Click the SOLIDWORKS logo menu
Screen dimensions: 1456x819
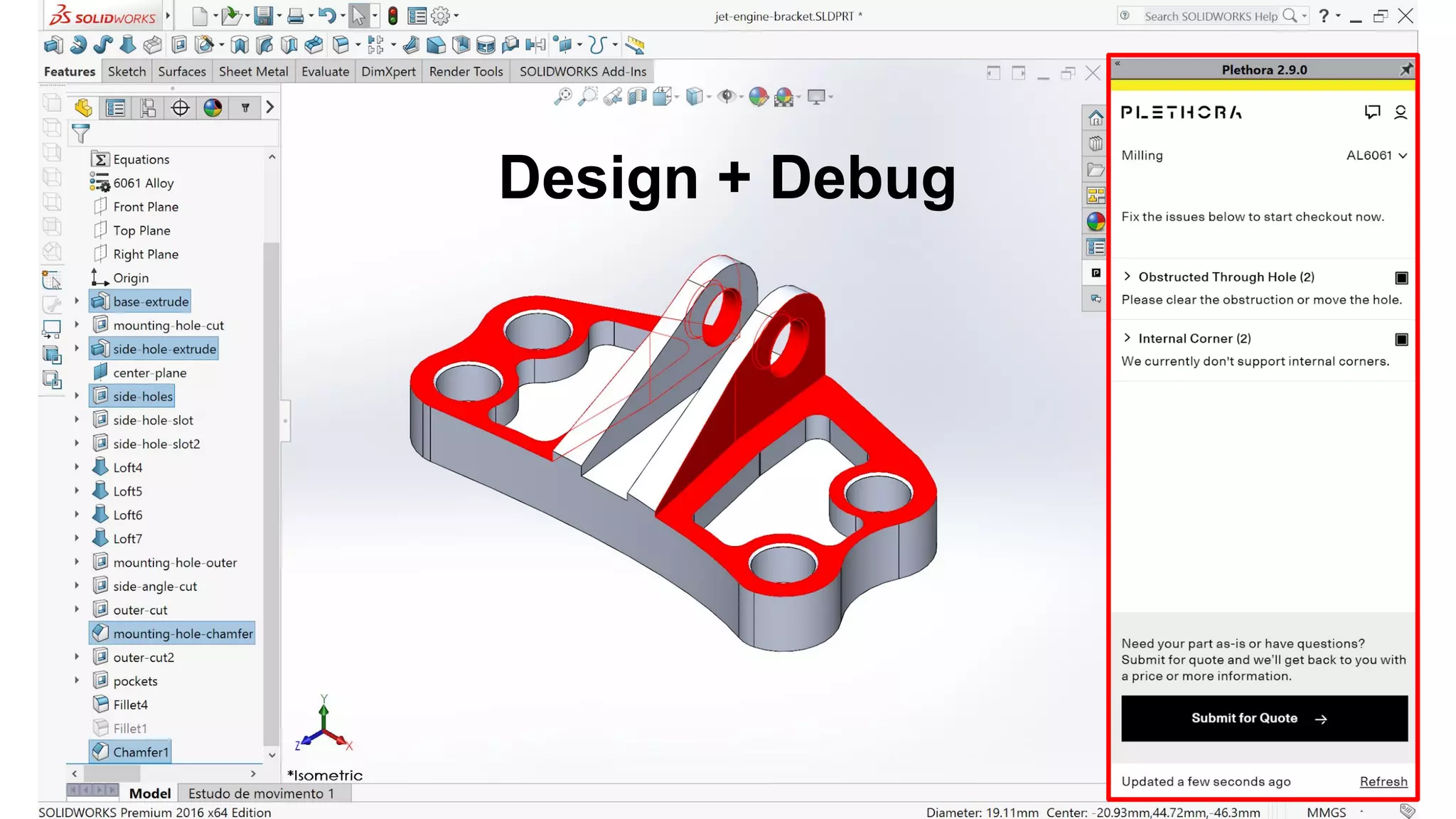point(103,15)
